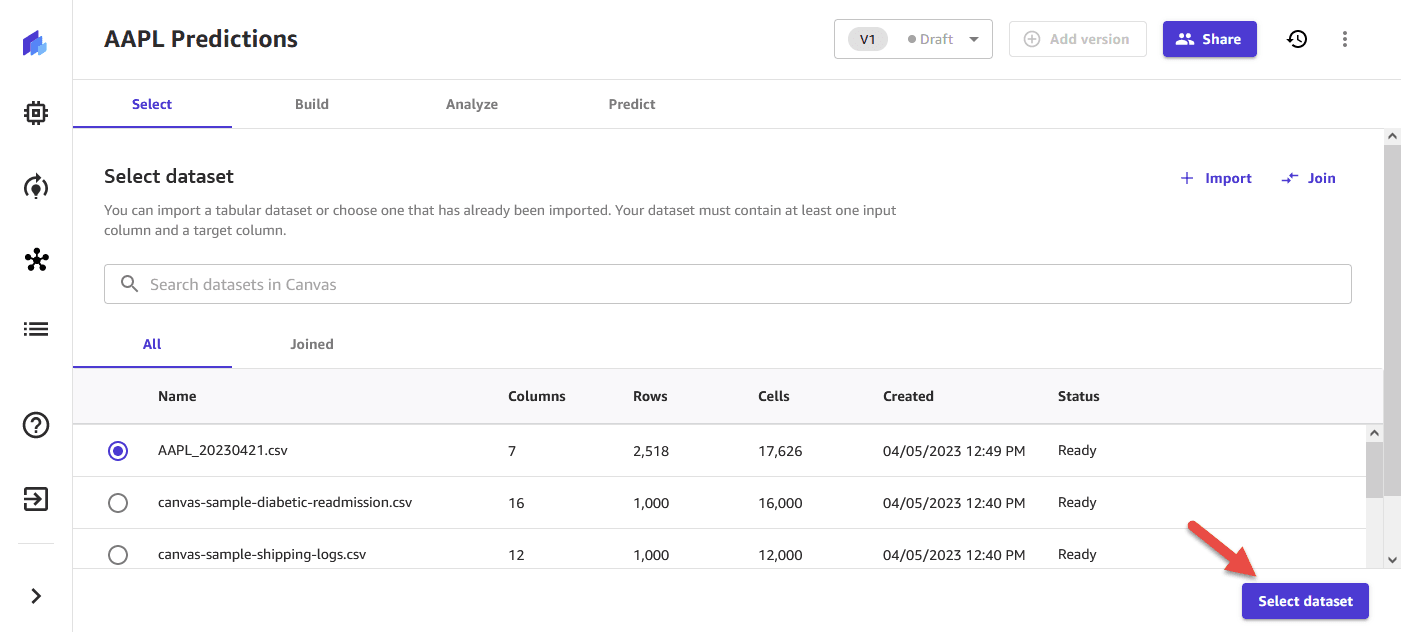Screen dimensions: 1401x632
Task: Click the 04/05/2023 12:49 PM created date
Action: pos(954,451)
